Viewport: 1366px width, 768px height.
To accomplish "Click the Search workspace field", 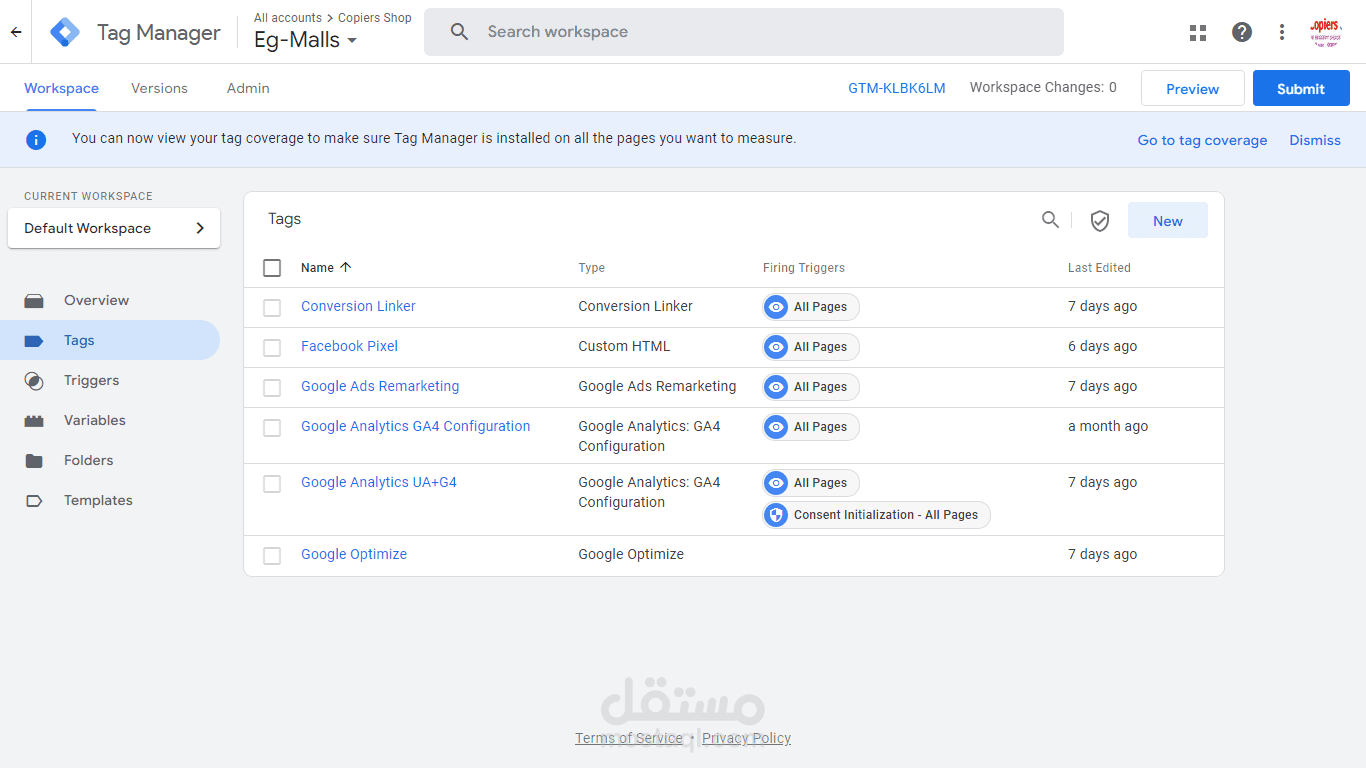I will (744, 32).
